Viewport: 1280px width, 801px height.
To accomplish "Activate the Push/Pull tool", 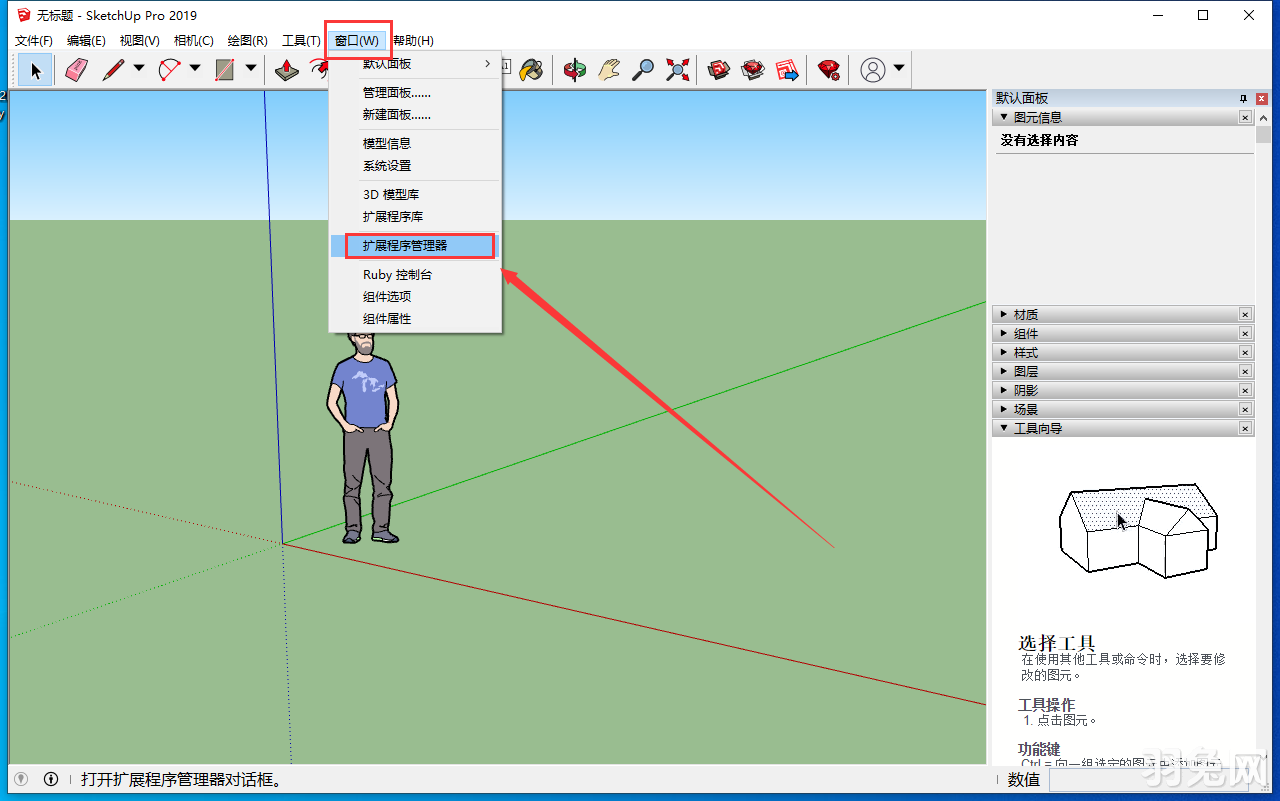I will tap(286, 69).
